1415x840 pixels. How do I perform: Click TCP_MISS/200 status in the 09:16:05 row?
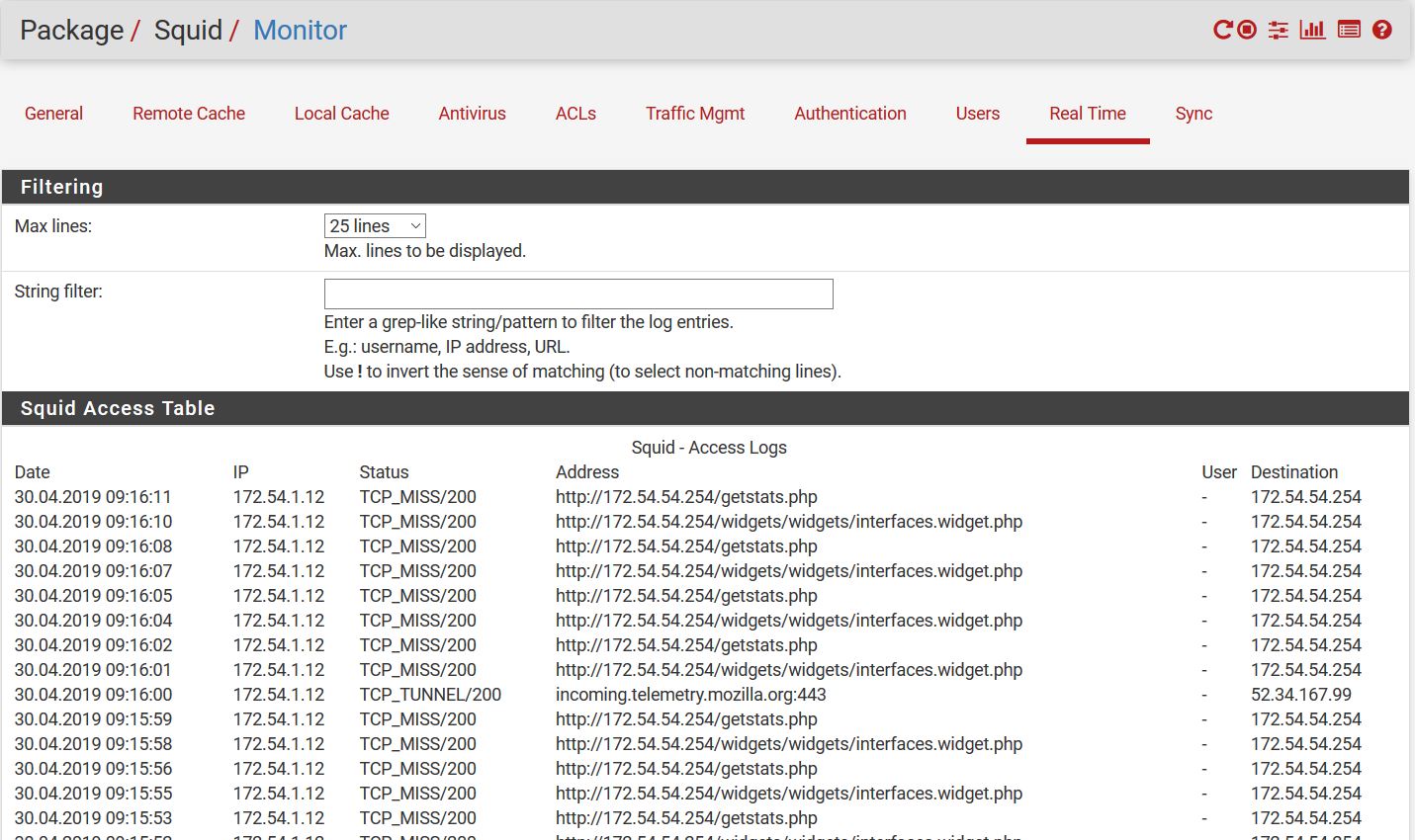pos(418,596)
